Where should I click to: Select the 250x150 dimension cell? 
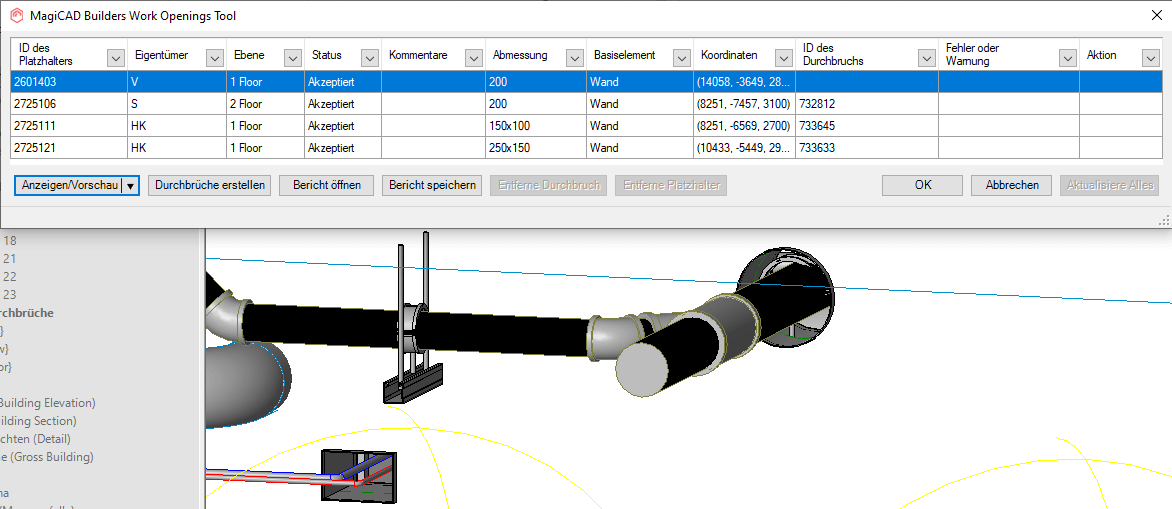pyautogui.click(x=535, y=148)
